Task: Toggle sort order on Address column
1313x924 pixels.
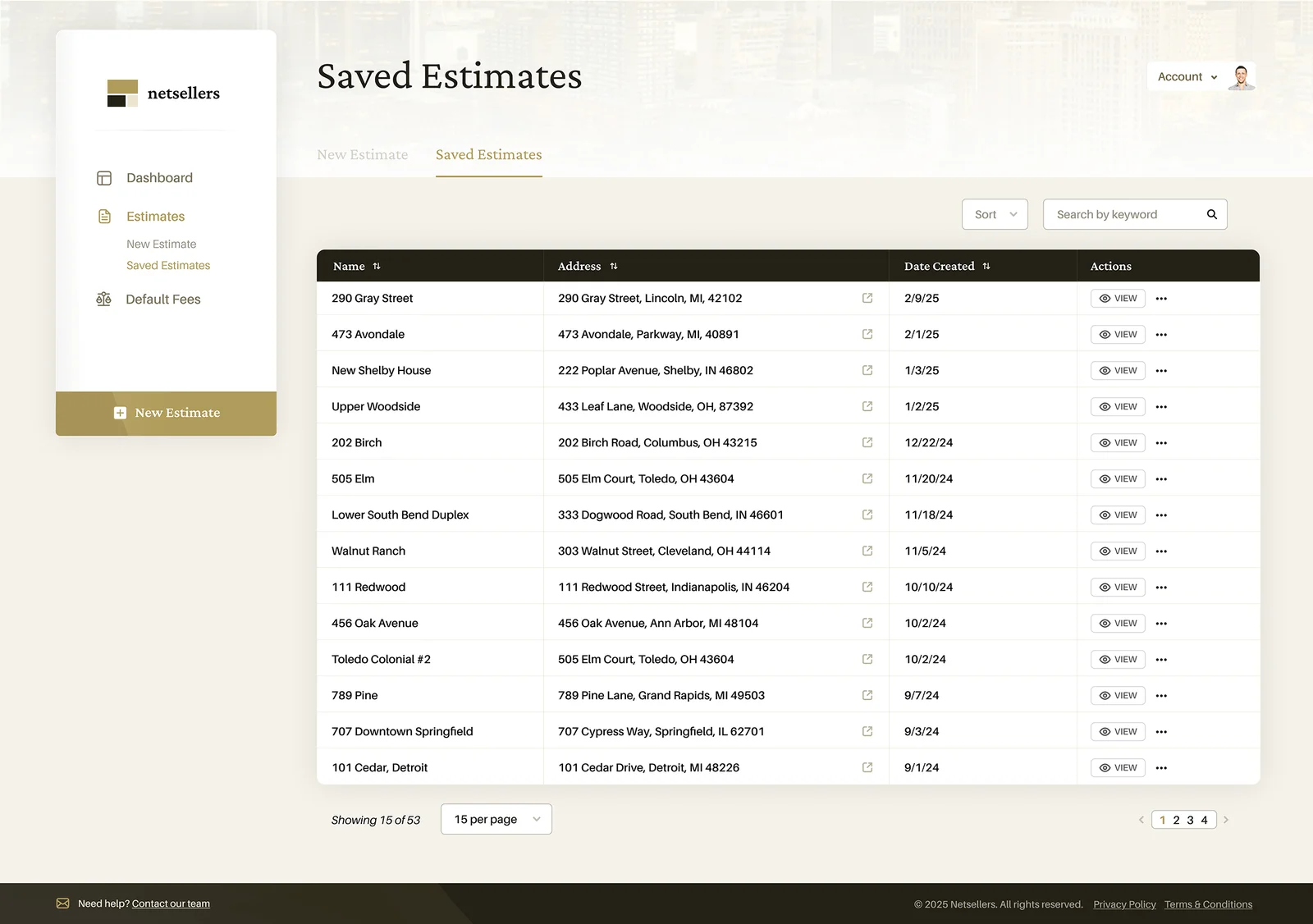Action: pyautogui.click(x=614, y=267)
